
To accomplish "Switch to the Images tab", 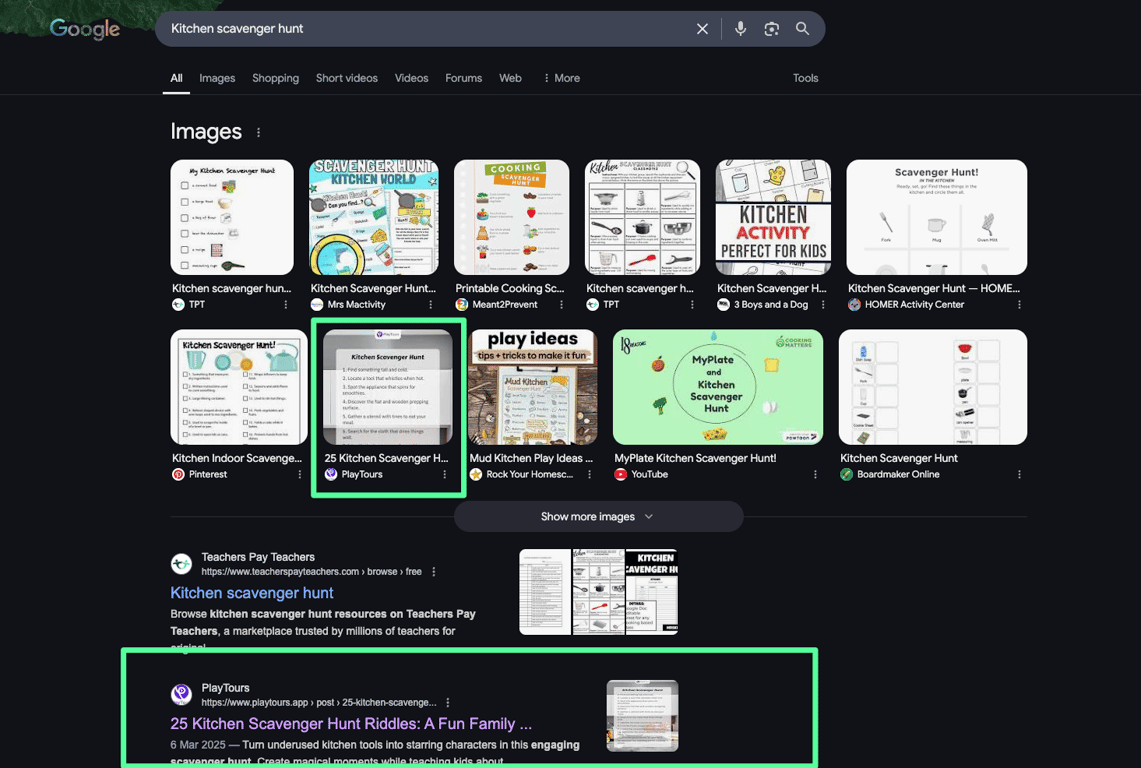I will [x=217, y=78].
